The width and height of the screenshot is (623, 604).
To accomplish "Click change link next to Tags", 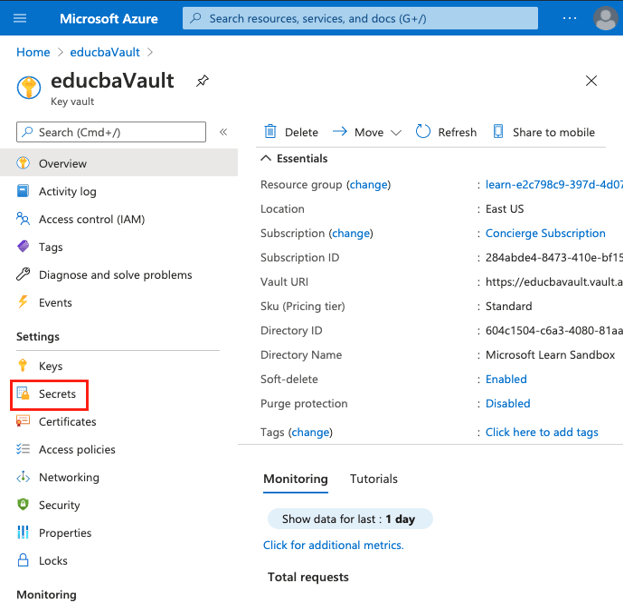I will pyautogui.click(x=311, y=432).
